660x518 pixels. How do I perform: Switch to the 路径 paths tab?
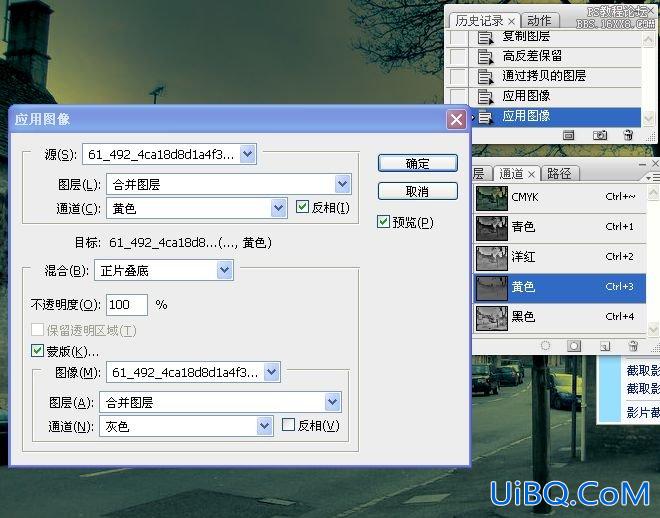559,173
